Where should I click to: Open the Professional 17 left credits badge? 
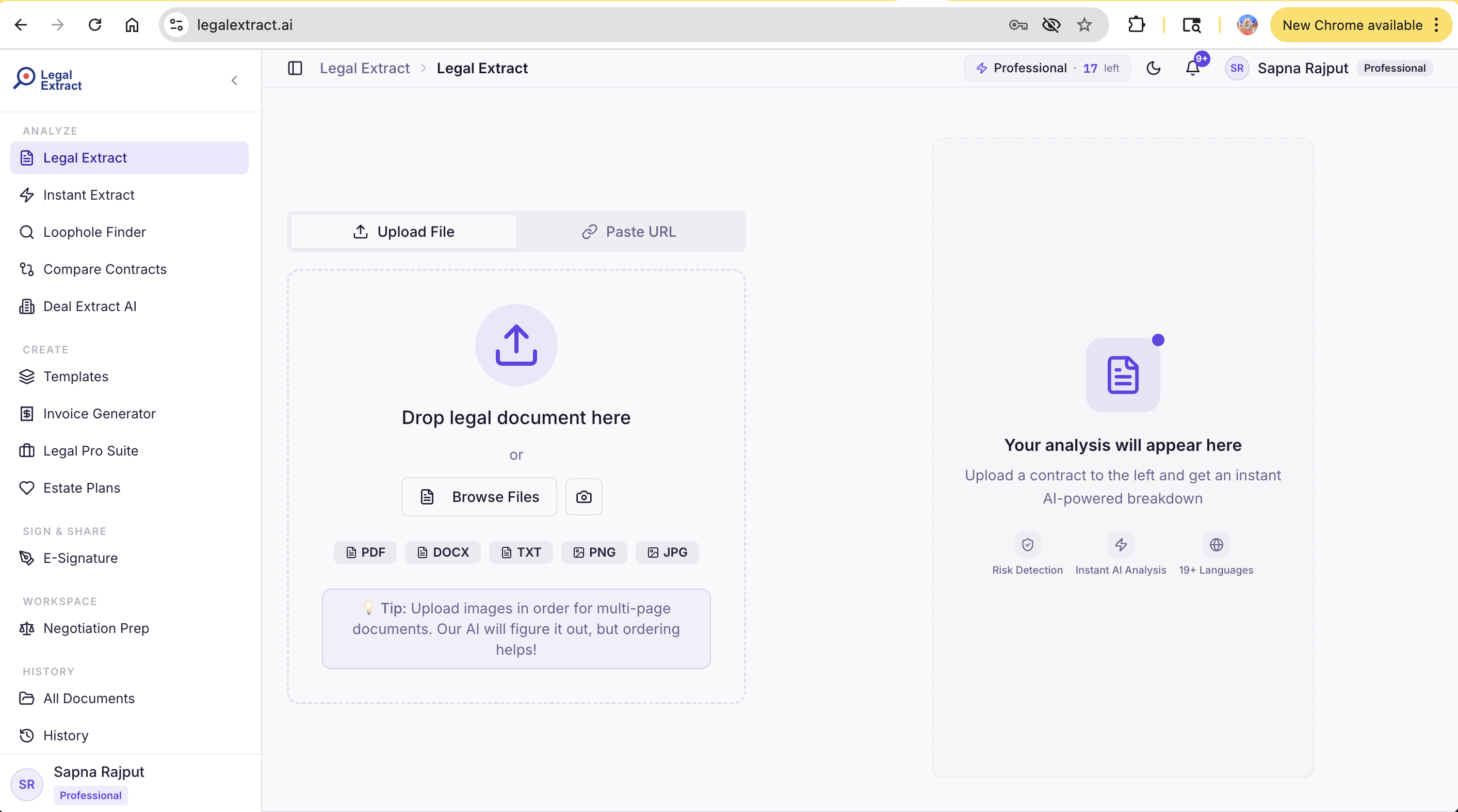click(x=1047, y=69)
